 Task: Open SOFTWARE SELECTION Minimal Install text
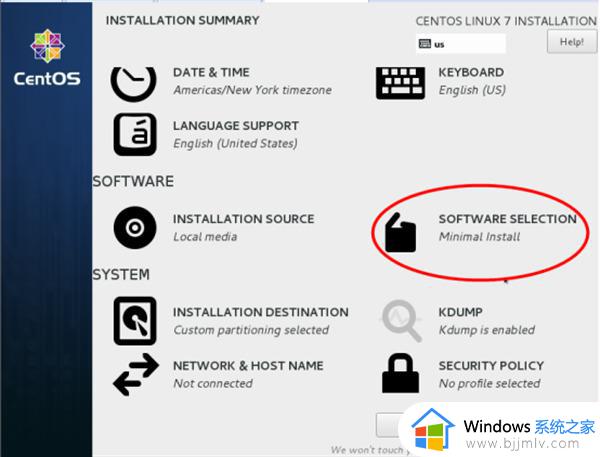(x=507, y=227)
